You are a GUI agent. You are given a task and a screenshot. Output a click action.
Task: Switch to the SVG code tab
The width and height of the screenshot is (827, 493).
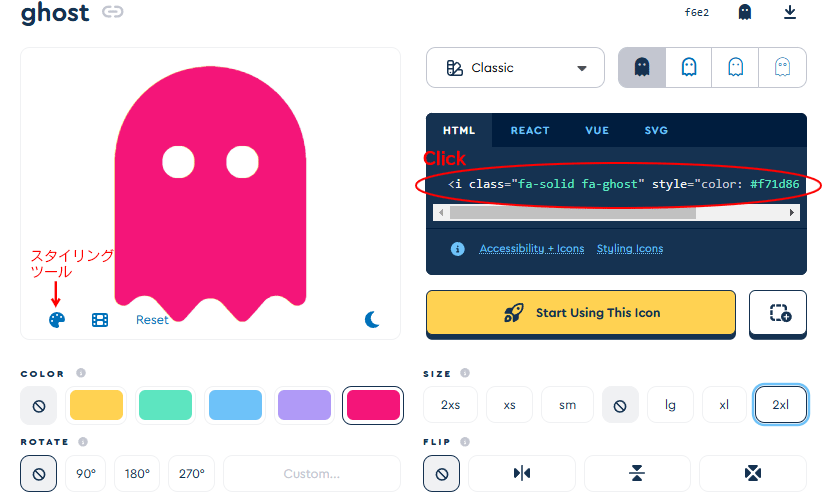656,130
